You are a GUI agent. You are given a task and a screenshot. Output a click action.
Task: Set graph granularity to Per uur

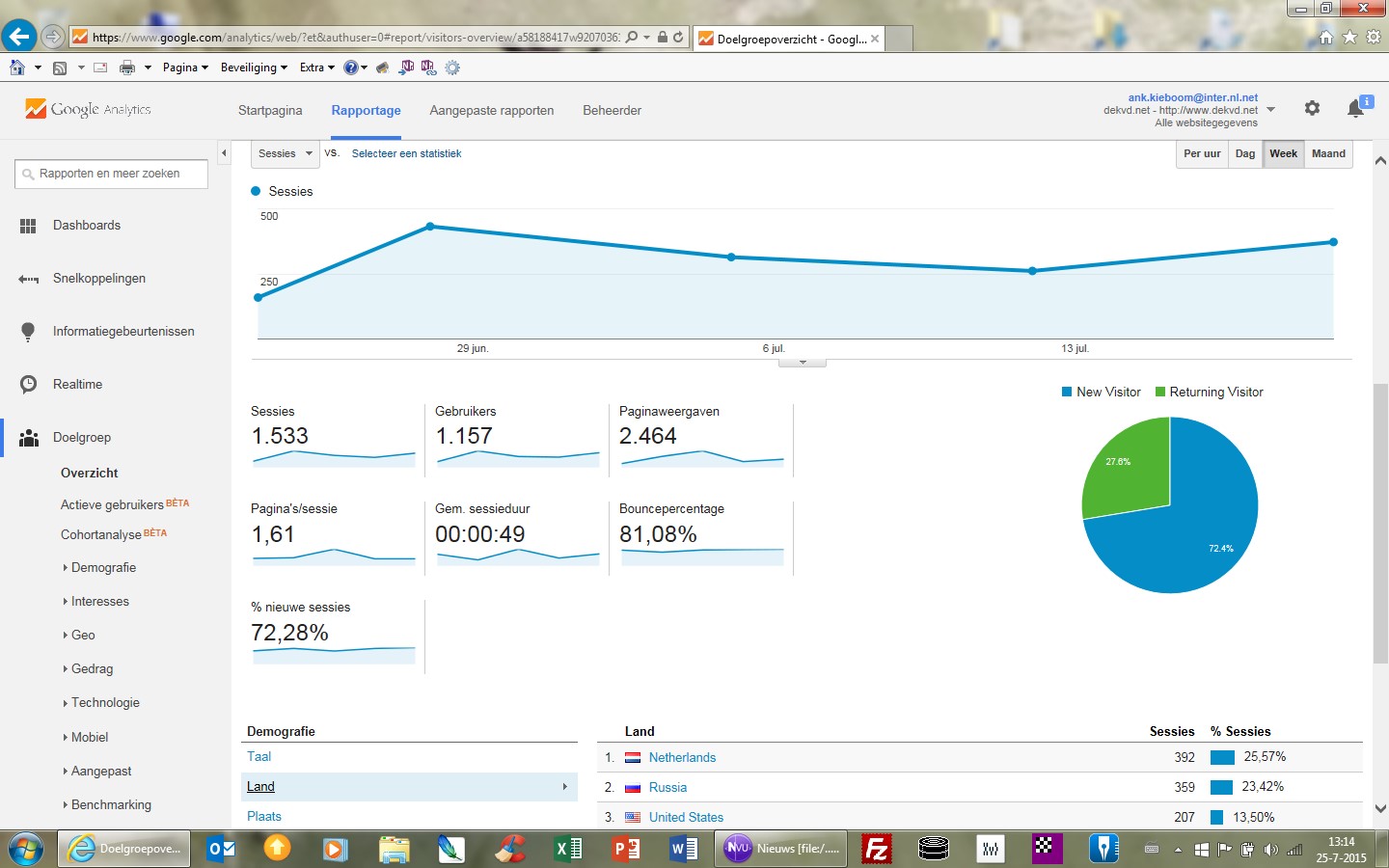click(x=1202, y=154)
